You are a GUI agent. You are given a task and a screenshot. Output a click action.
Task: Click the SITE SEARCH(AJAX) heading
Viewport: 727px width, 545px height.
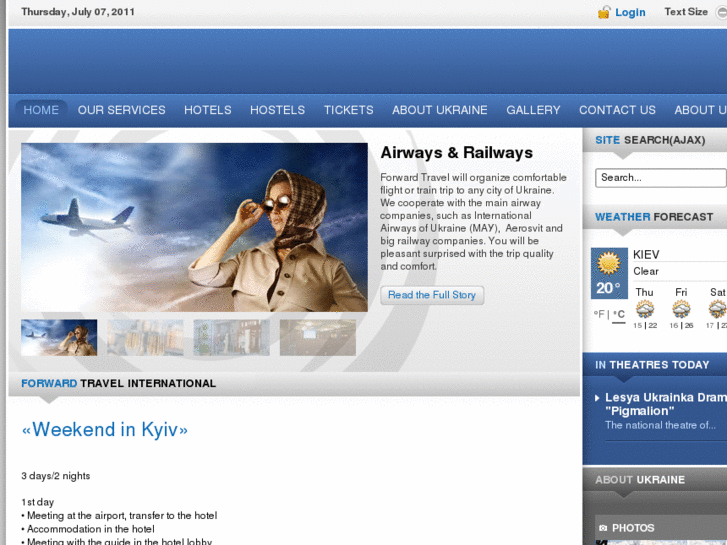(650, 140)
